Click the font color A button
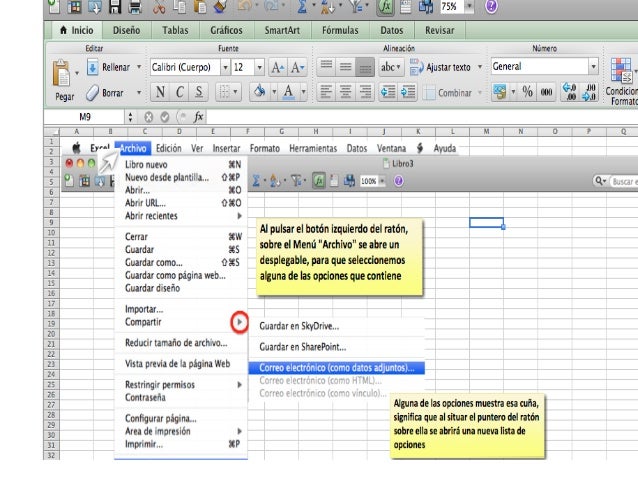The width and height of the screenshot is (638, 479). click(x=288, y=92)
